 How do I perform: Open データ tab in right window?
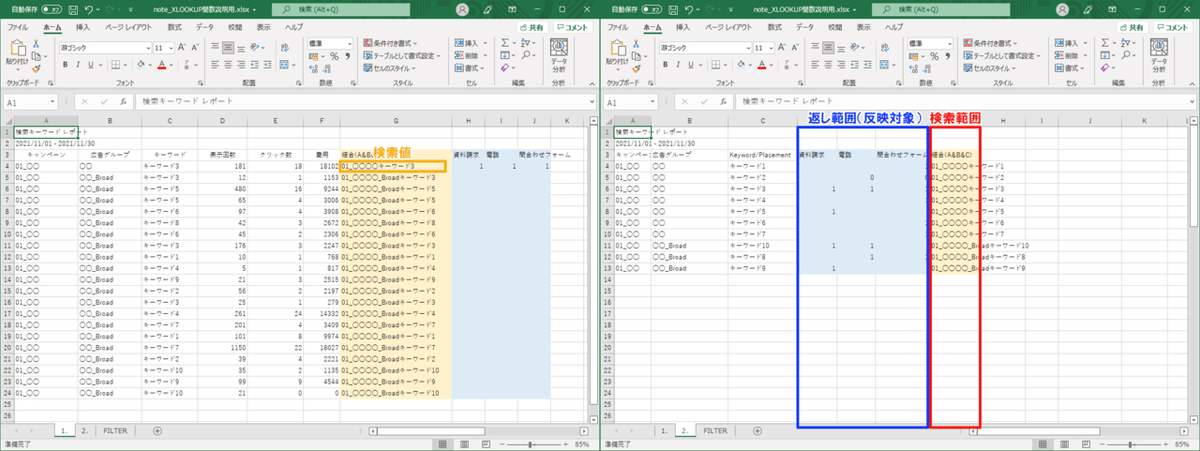click(805, 28)
